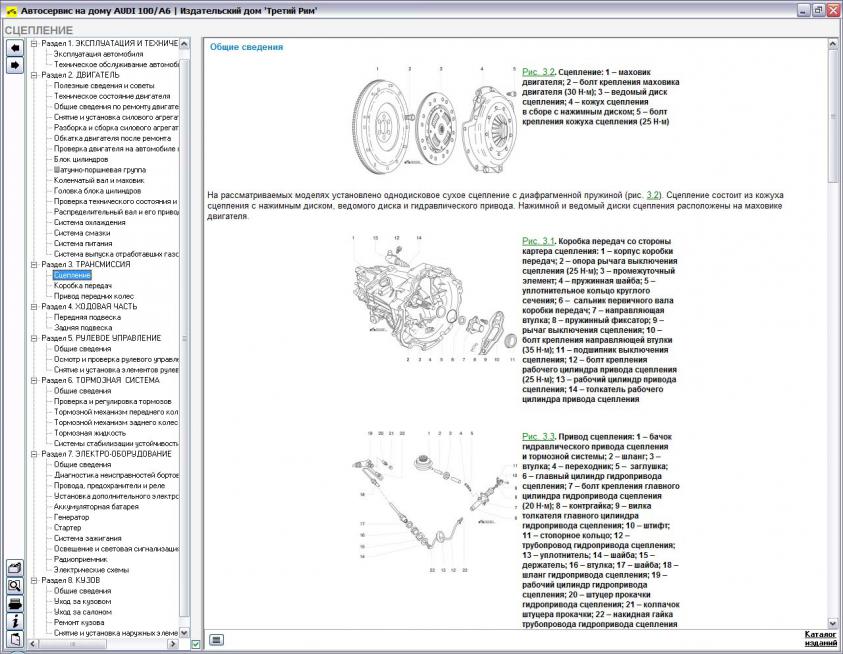The height and width of the screenshot is (654, 843).
Task: Open Аккумуляторная батарея tree item
Action: point(96,507)
